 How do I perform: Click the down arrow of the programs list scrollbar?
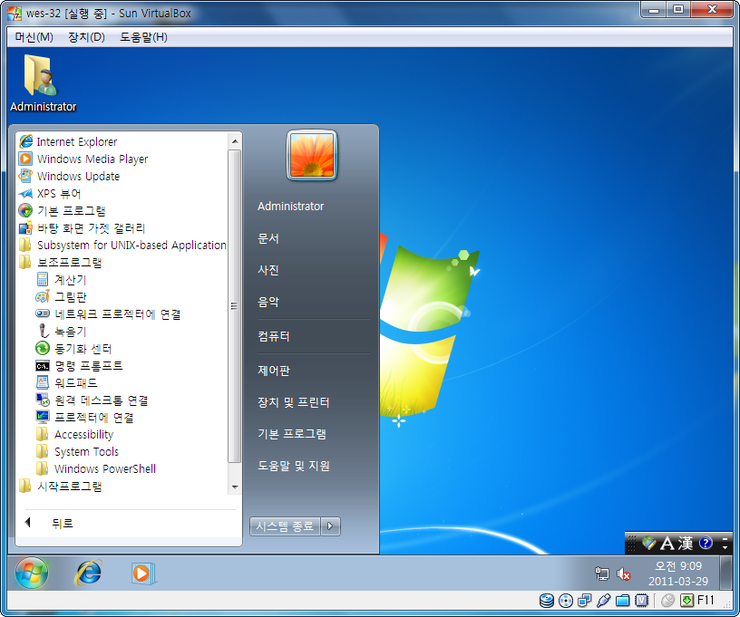click(235, 487)
